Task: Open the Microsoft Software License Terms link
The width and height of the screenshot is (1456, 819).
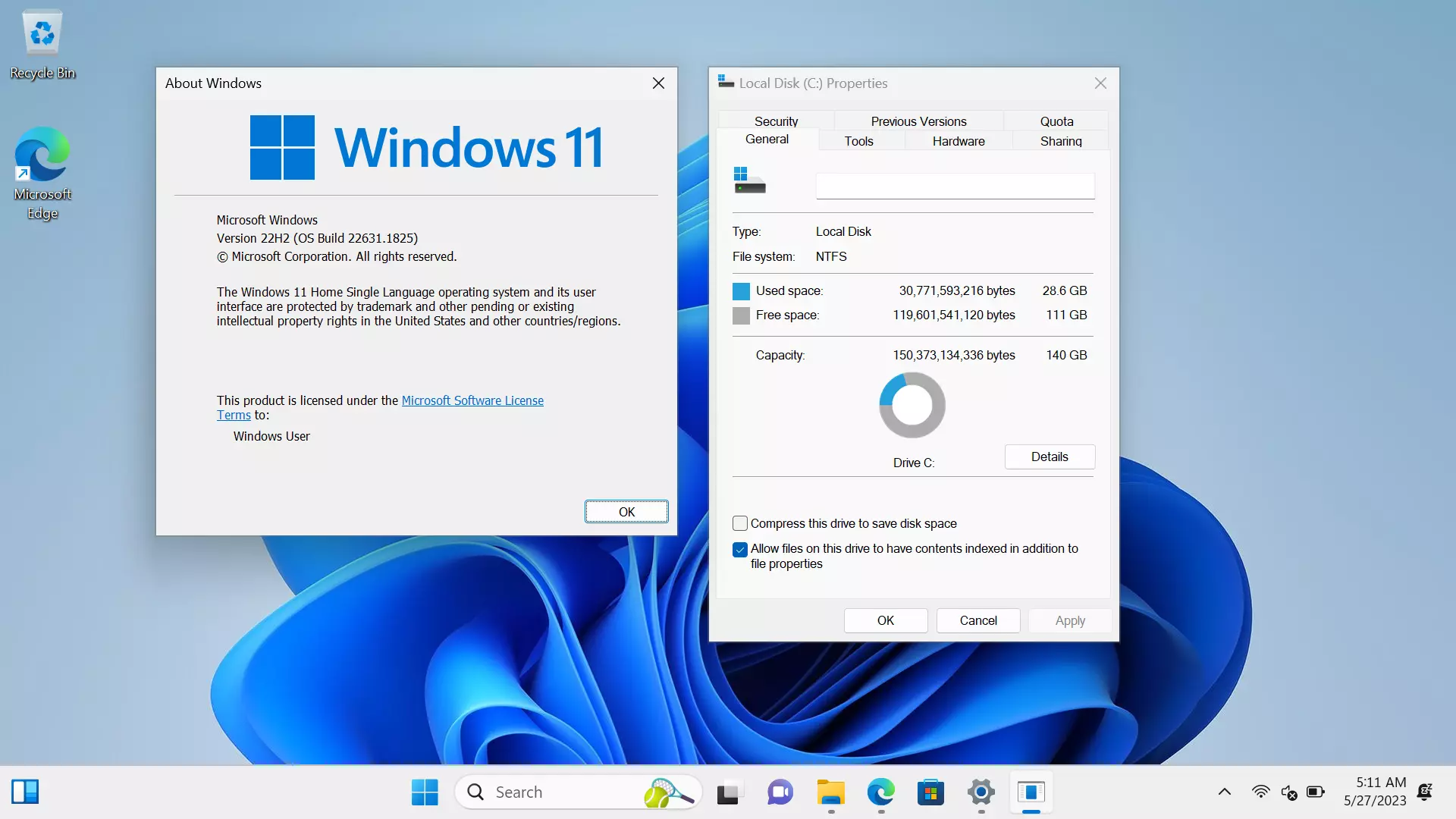Action: click(x=472, y=400)
